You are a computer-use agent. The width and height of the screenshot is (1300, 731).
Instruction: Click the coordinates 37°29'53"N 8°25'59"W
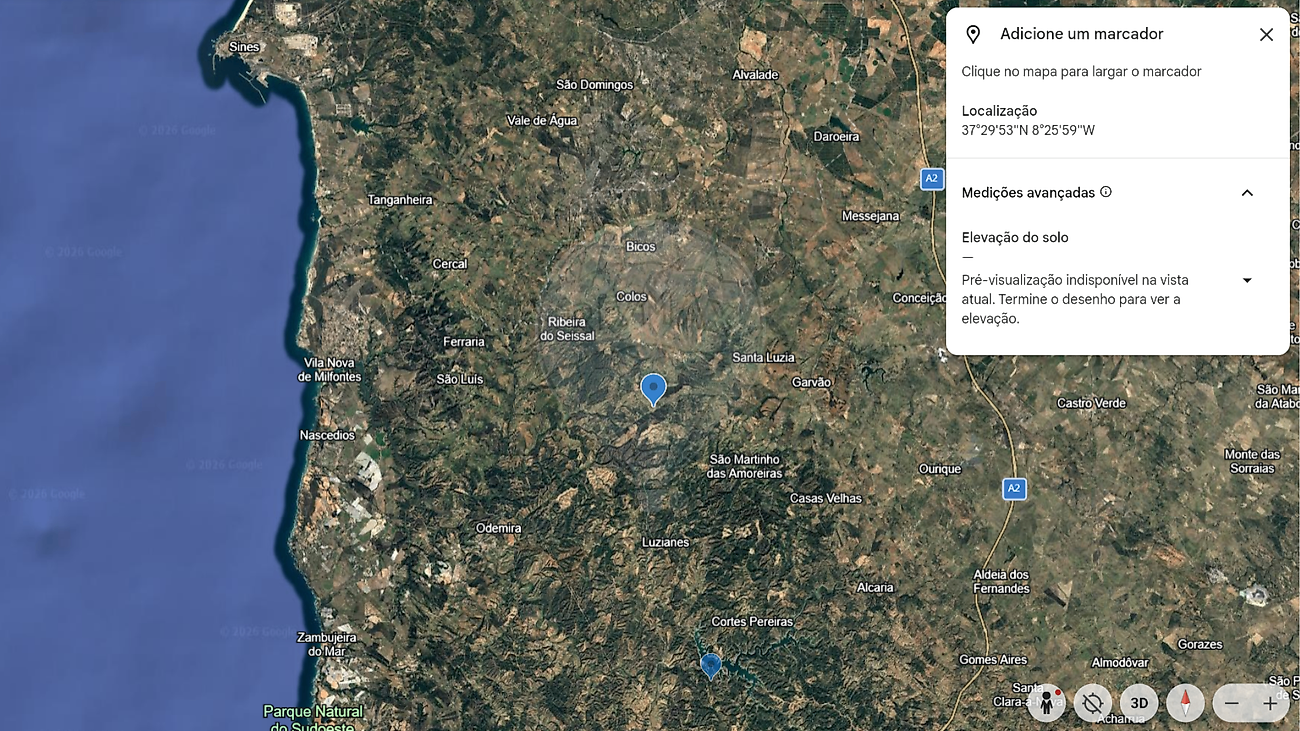(1028, 130)
